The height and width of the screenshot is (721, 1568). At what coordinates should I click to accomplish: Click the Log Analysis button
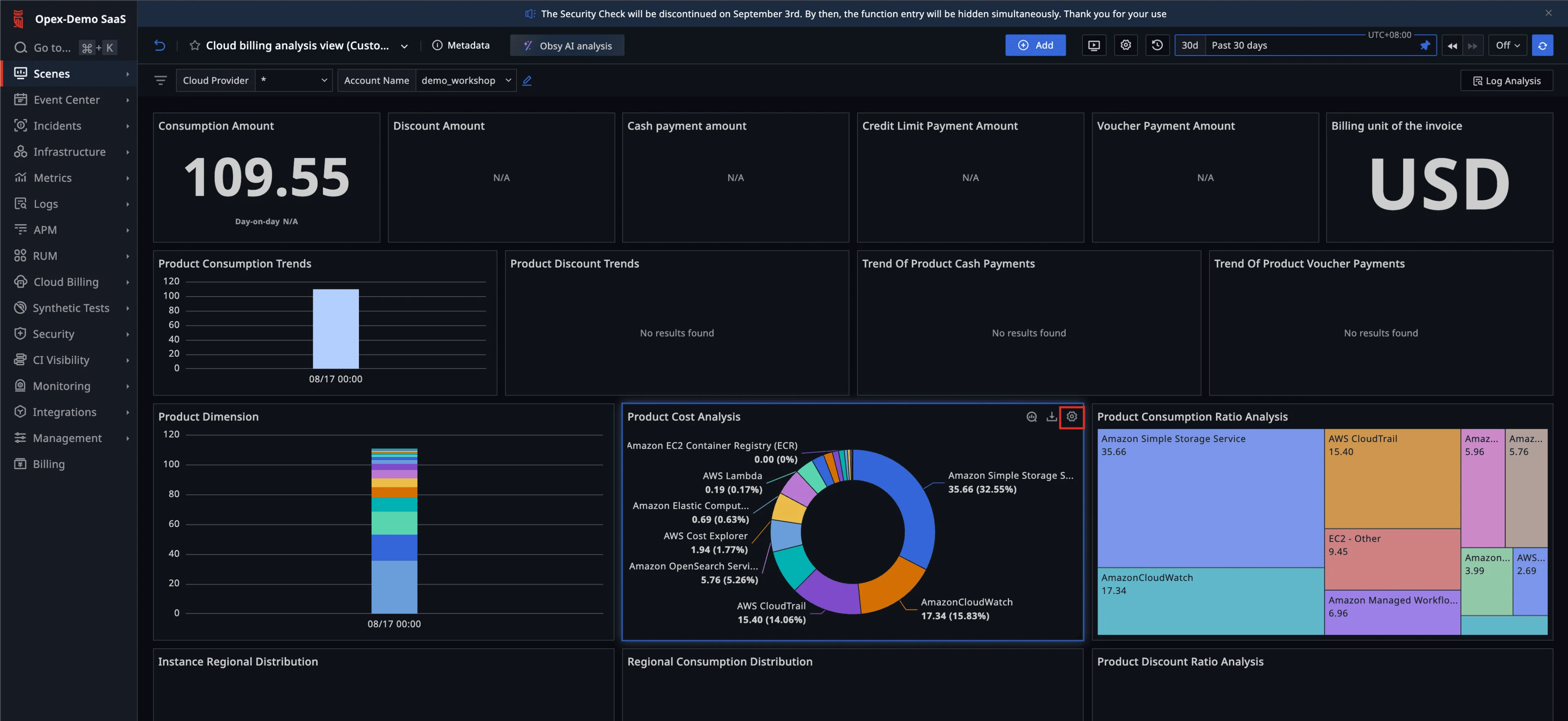pos(1506,81)
